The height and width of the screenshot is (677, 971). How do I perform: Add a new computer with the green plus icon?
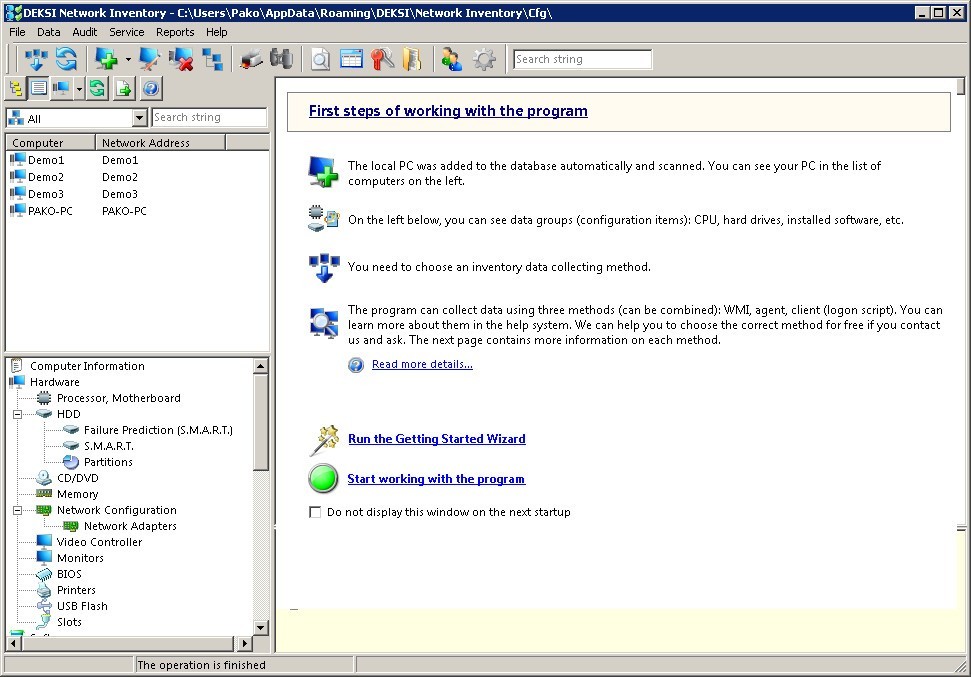(x=105, y=58)
